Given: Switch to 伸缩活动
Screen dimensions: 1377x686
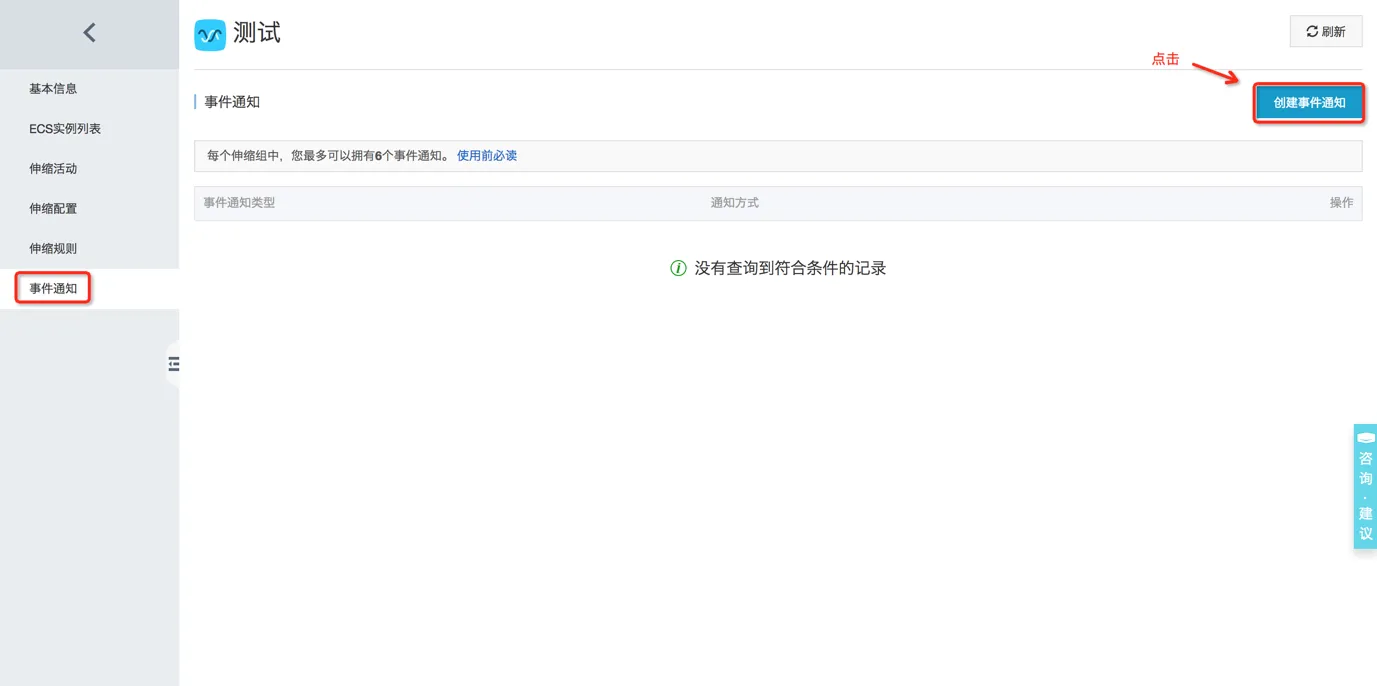Looking at the screenshot, I should [51, 168].
